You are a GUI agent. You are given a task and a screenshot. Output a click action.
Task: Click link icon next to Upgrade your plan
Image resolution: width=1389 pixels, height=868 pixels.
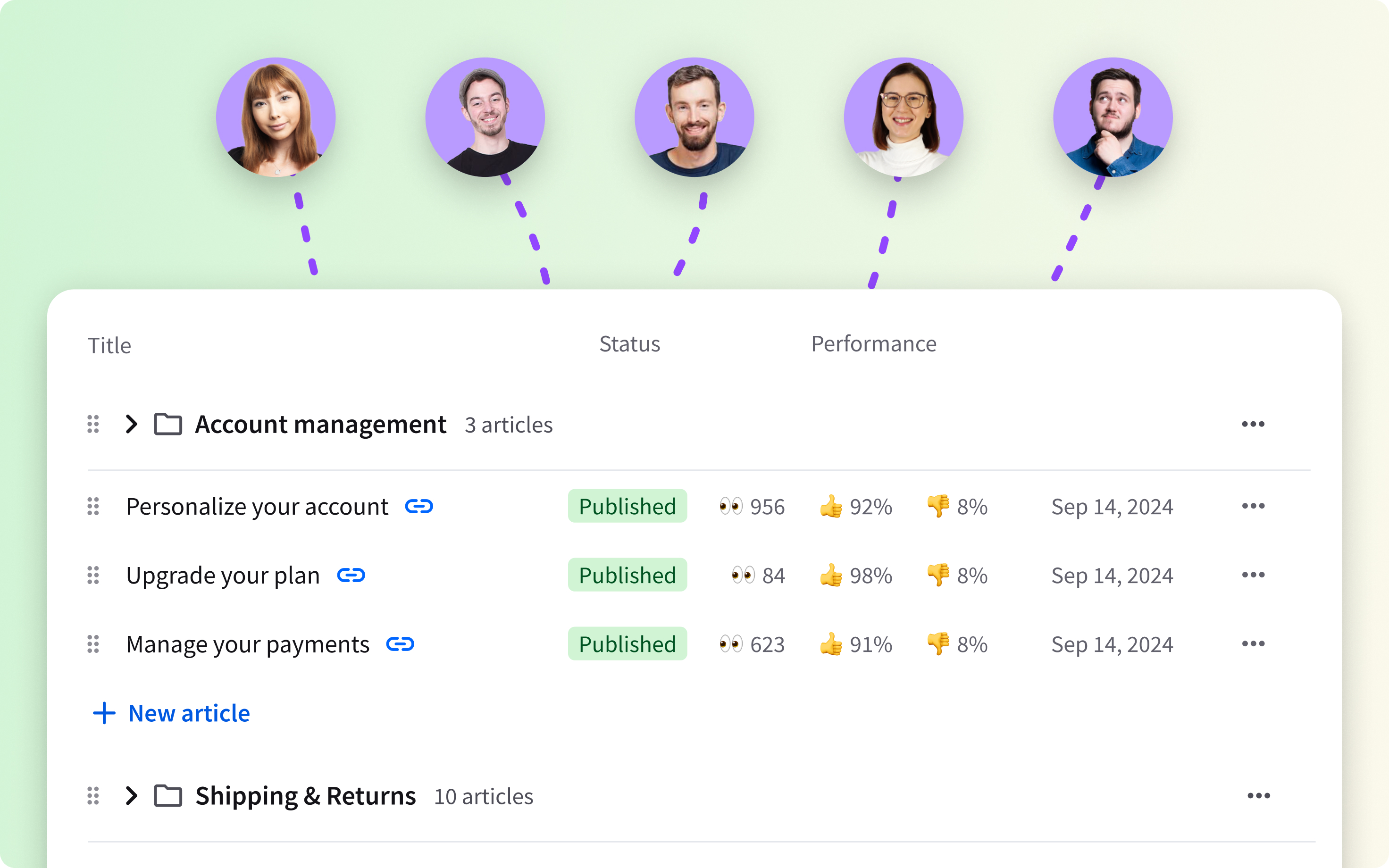pyautogui.click(x=351, y=575)
